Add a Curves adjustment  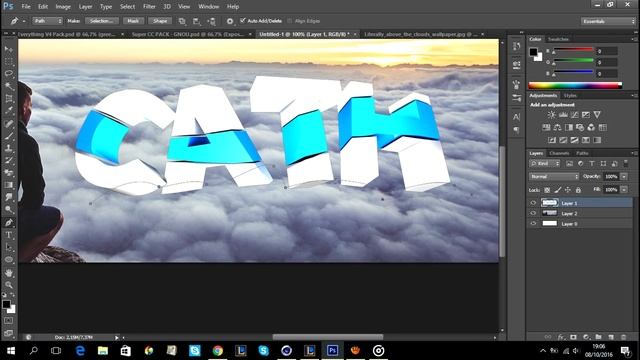pyautogui.click(x=574, y=115)
